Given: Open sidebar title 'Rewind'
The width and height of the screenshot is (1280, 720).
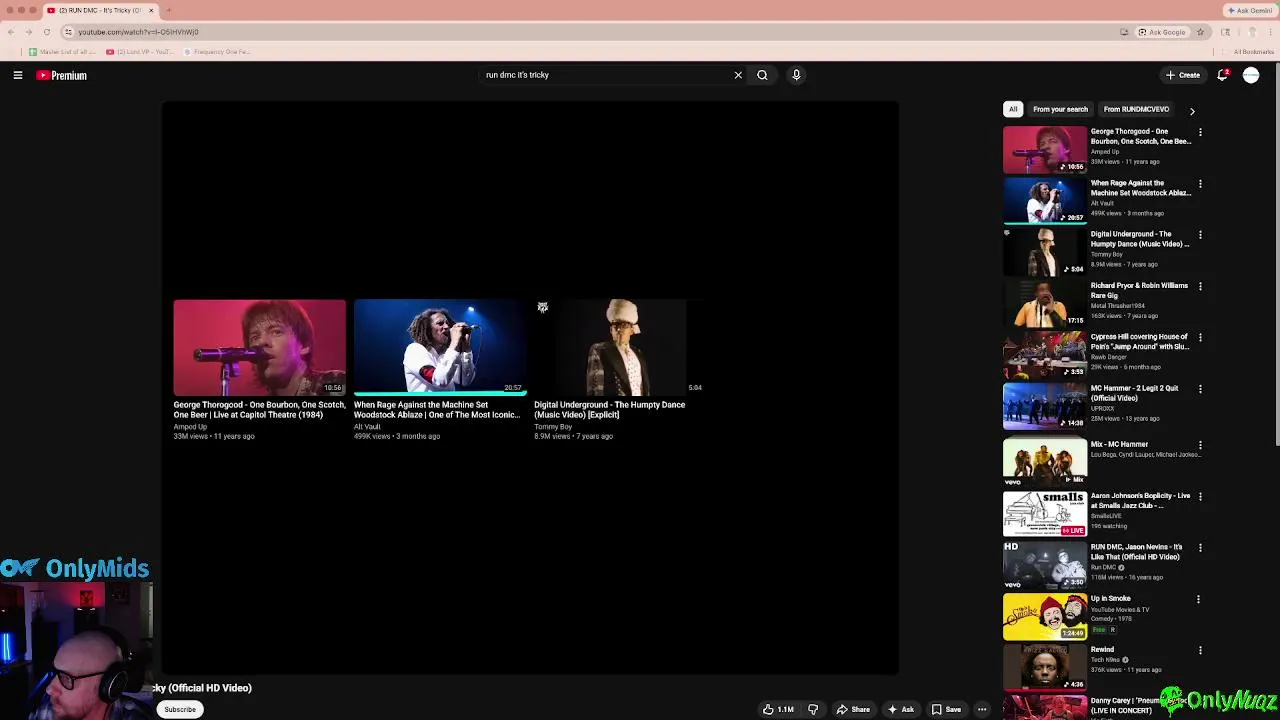Looking at the screenshot, I should [1102, 650].
